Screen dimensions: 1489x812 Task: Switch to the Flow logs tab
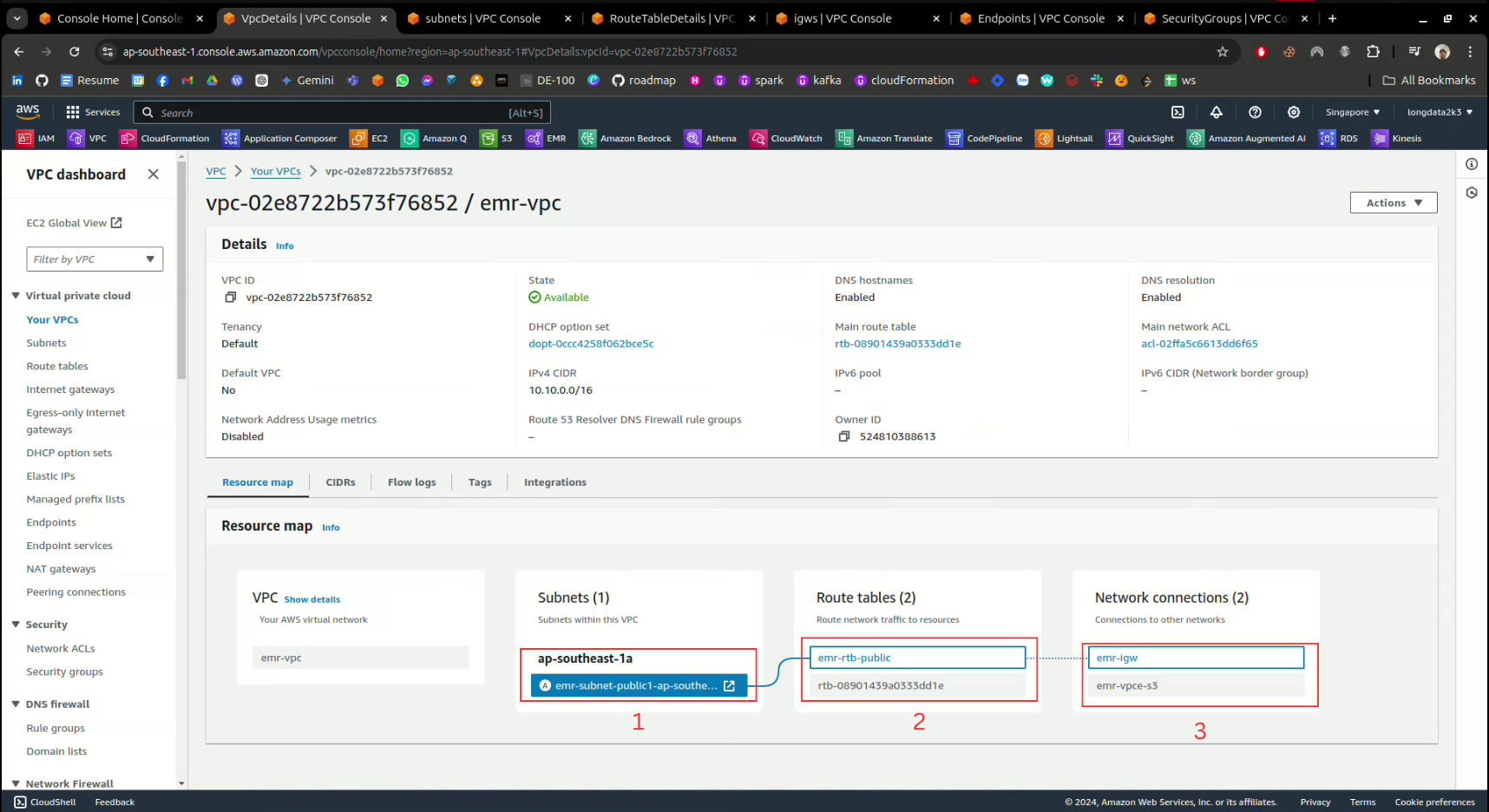coord(411,482)
